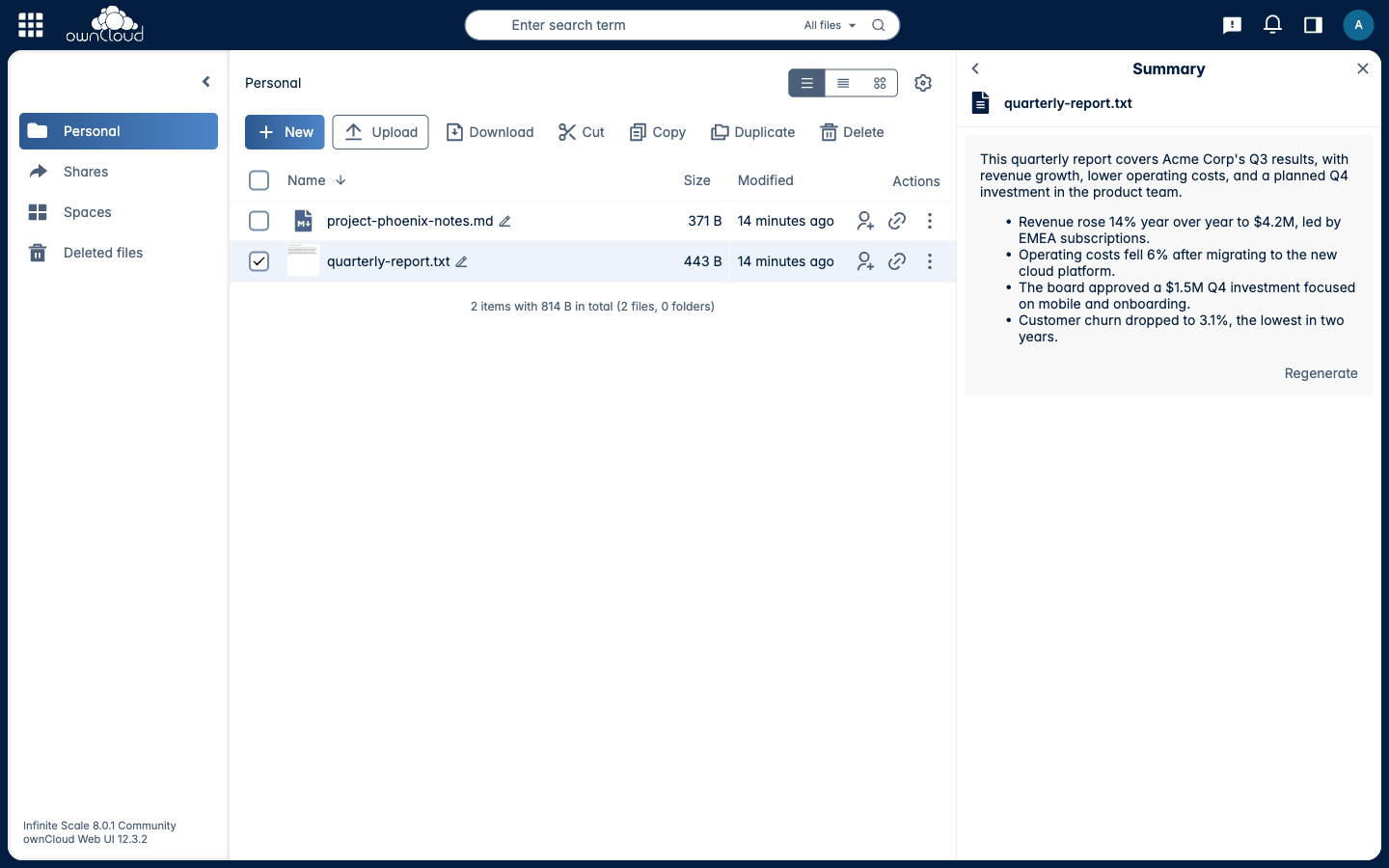1389x868 pixels.
Task: Click the ownCloud logo
Action: [104, 25]
